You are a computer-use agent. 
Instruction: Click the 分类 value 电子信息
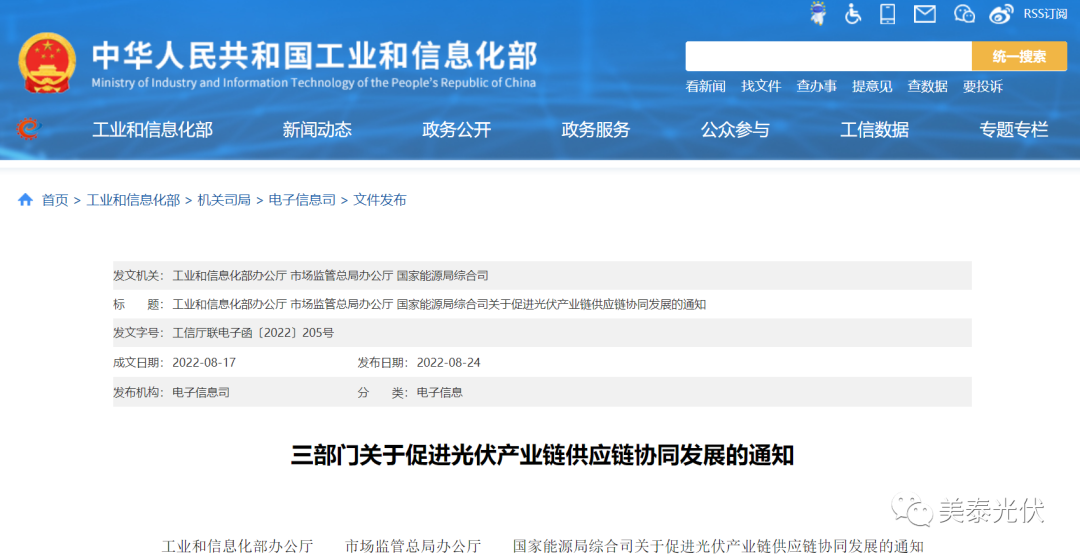coord(439,393)
